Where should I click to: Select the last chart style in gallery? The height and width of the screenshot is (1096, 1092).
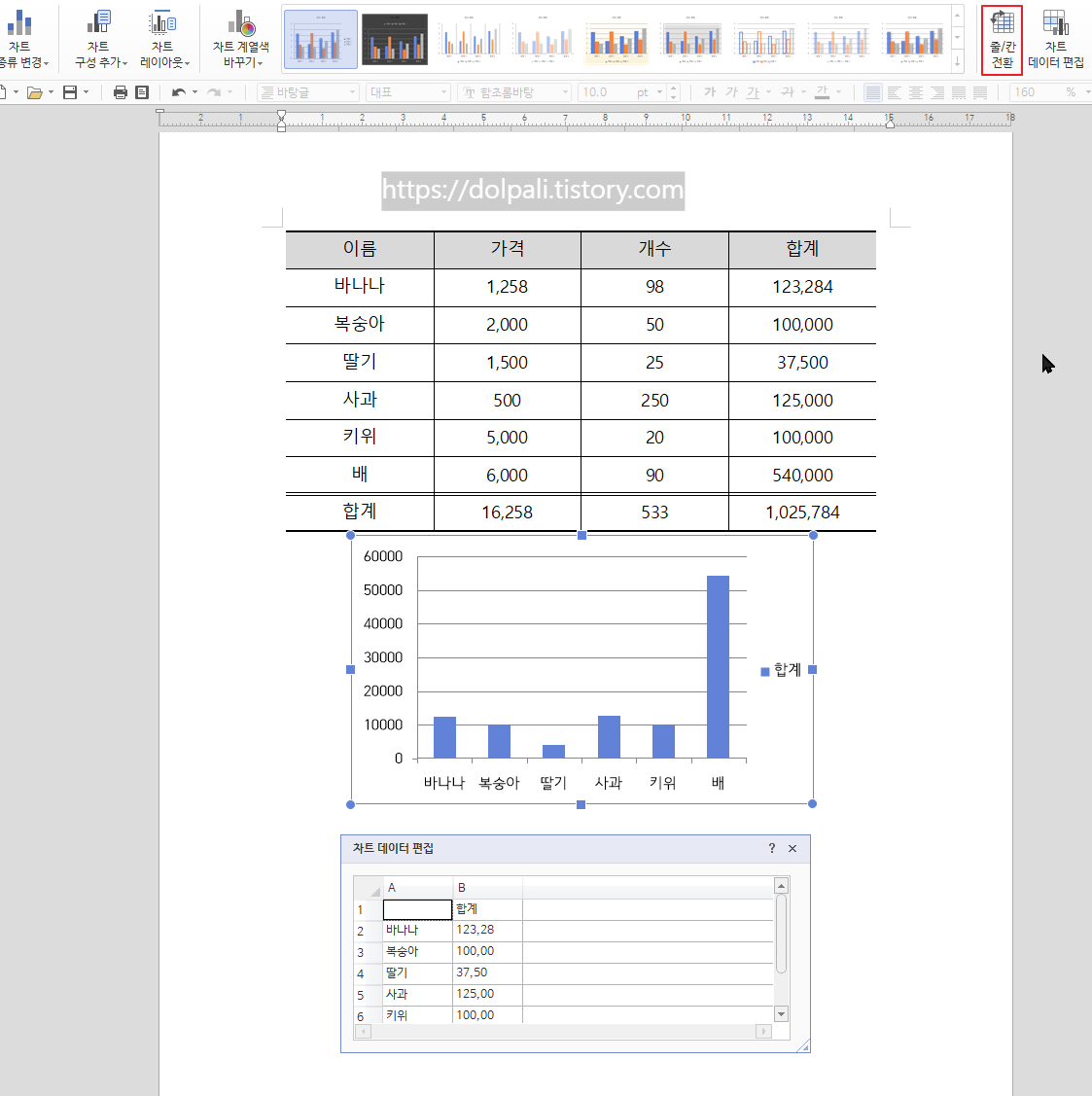[x=914, y=39]
